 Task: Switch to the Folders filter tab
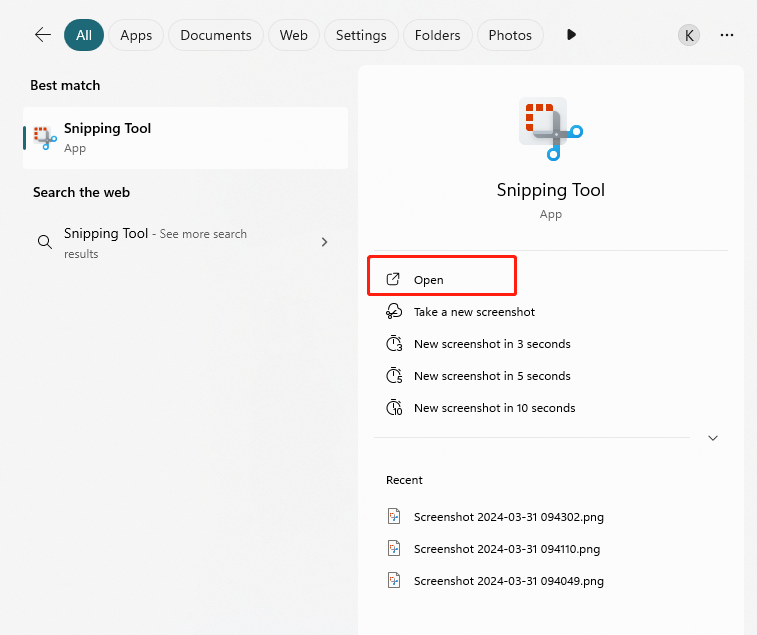437,35
